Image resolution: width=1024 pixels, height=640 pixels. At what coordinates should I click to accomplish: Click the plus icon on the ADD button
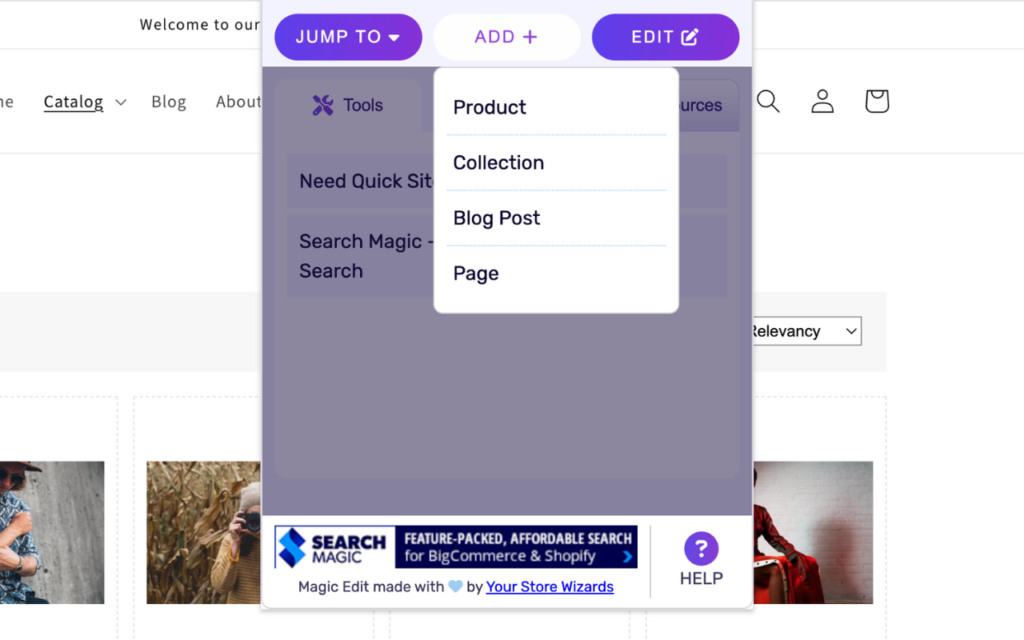pyautogui.click(x=531, y=36)
